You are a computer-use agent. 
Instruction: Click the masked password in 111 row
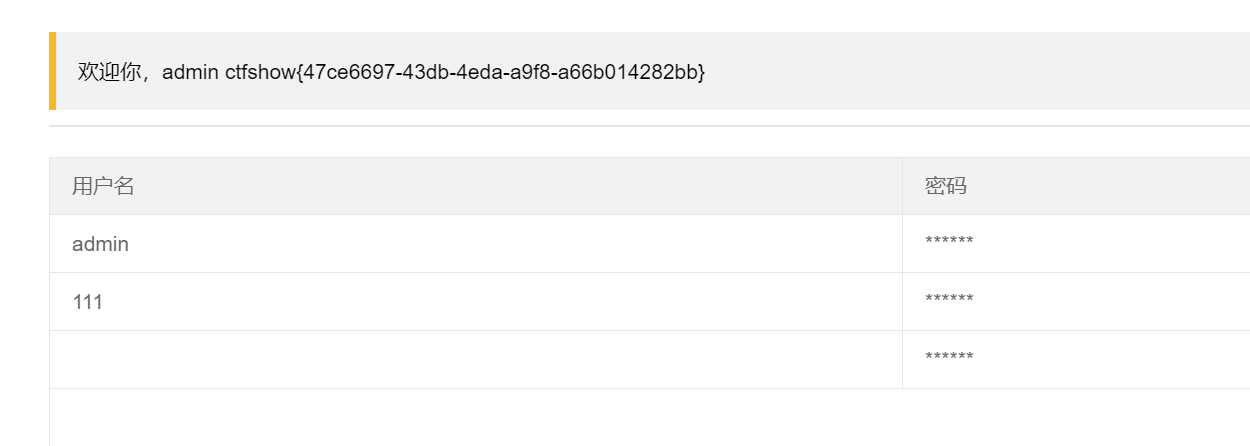[949, 300]
